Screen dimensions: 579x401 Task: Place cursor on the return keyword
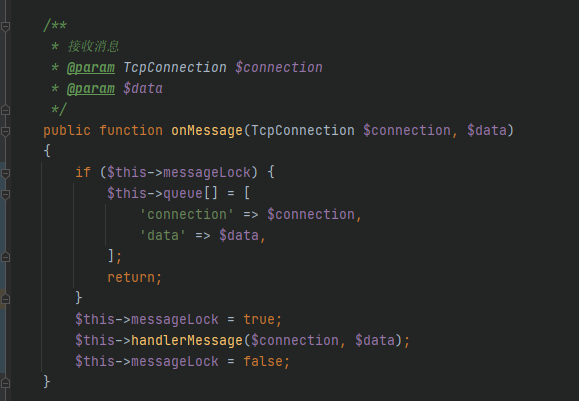(131, 277)
